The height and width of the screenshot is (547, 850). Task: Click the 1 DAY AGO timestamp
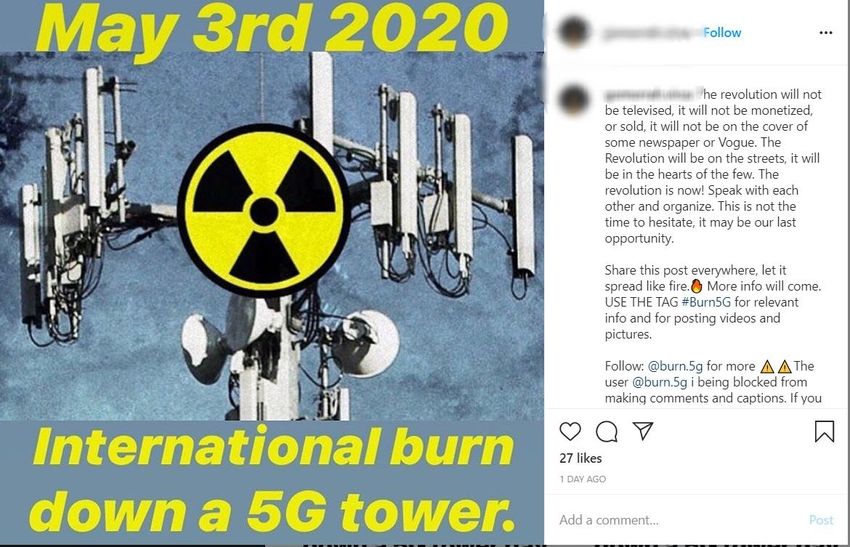click(x=583, y=479)
